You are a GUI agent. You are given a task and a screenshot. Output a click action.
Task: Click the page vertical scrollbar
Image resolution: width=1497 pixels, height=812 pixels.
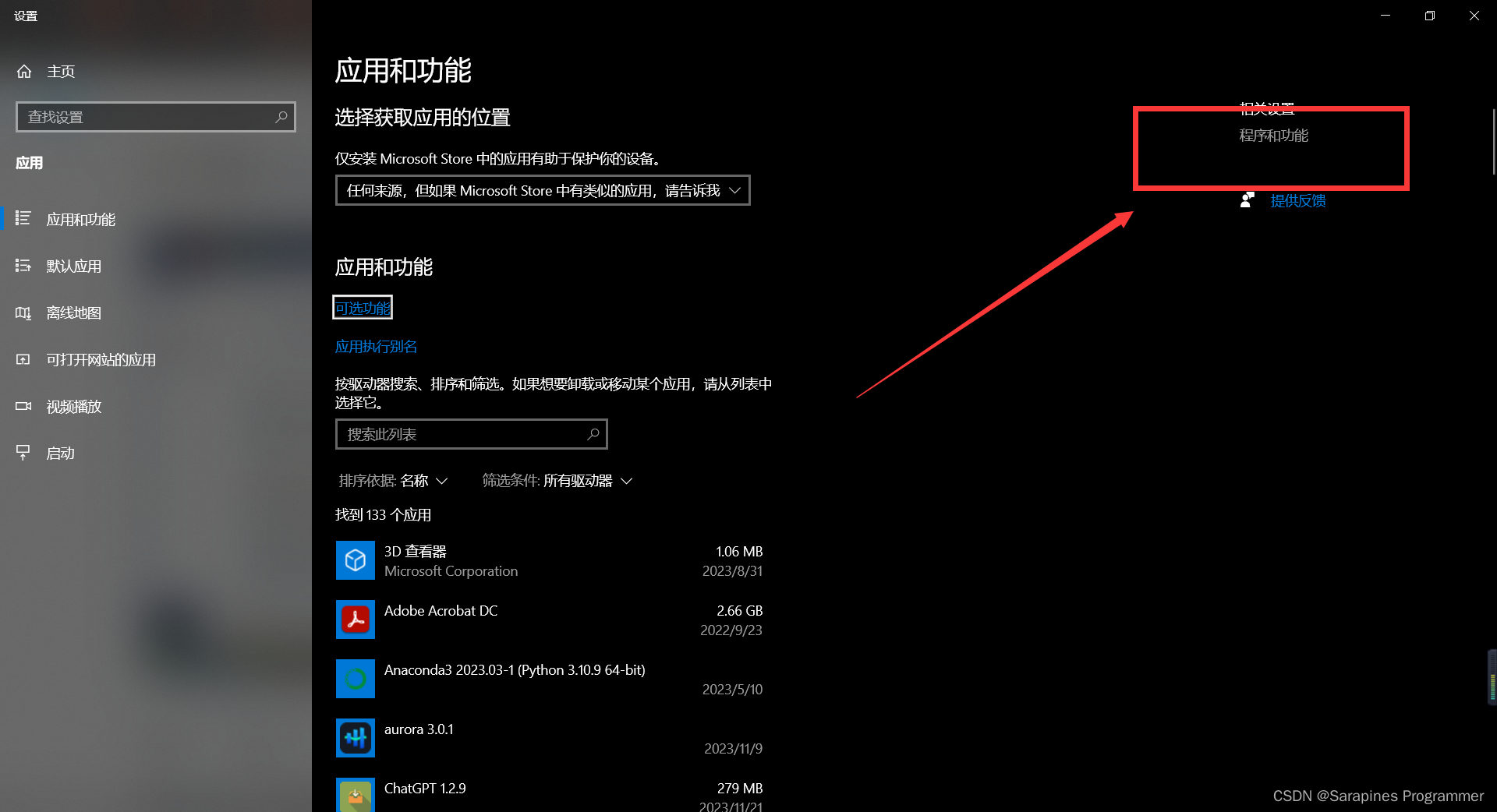(1493, 142)
